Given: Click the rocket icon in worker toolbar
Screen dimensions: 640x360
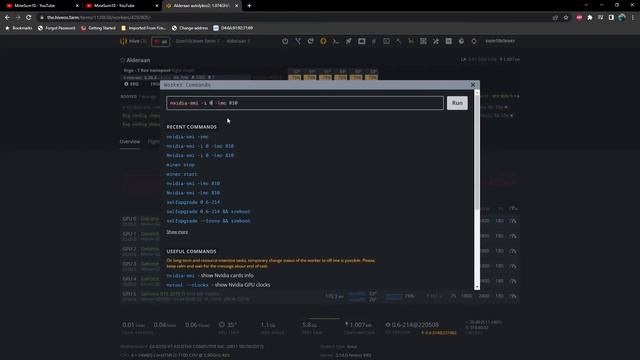Looking at the screenshot, I should pyautogui.click(x=349, y=41).
